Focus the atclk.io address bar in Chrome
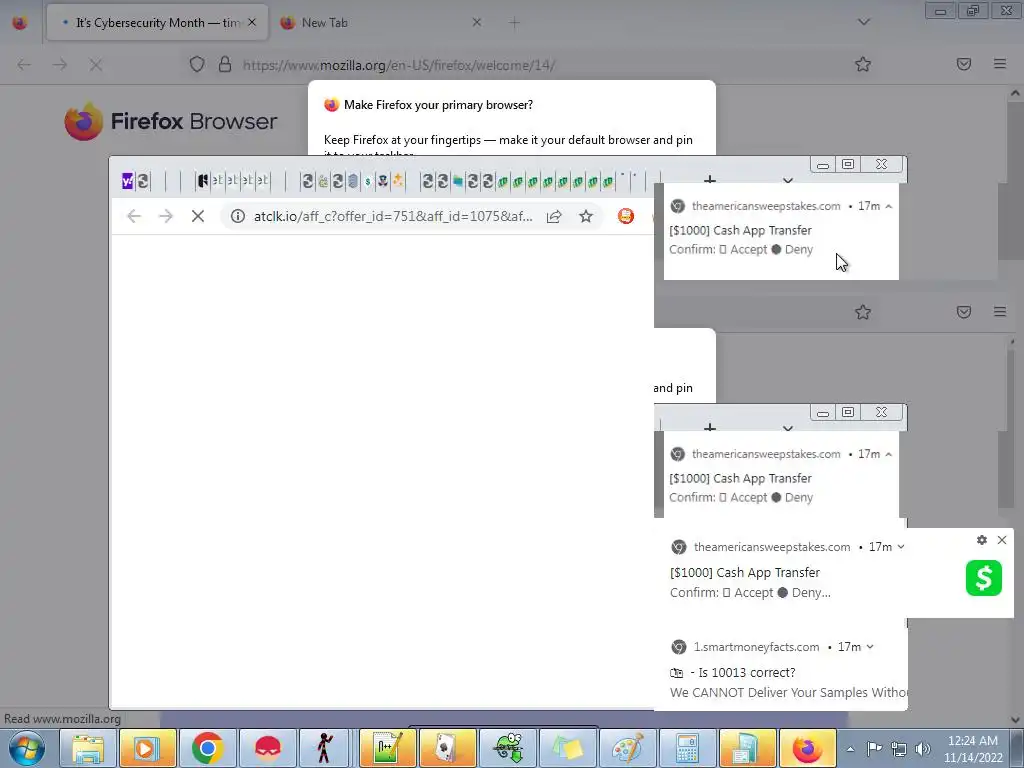The image size is (1024, 768). (x=393, y=216)
